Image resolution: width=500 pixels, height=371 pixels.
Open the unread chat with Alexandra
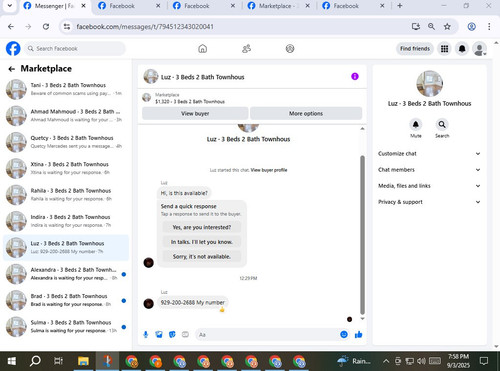[66, 274]
